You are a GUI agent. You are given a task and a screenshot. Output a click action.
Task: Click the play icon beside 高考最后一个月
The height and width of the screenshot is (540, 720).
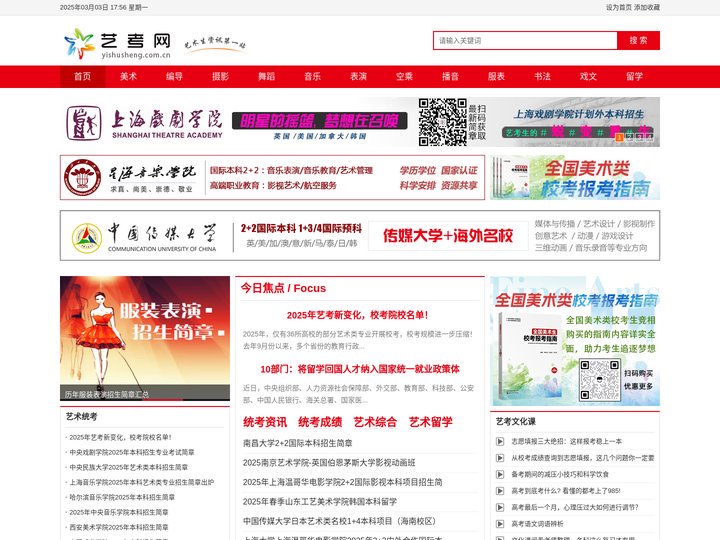(x=500, y=507)
